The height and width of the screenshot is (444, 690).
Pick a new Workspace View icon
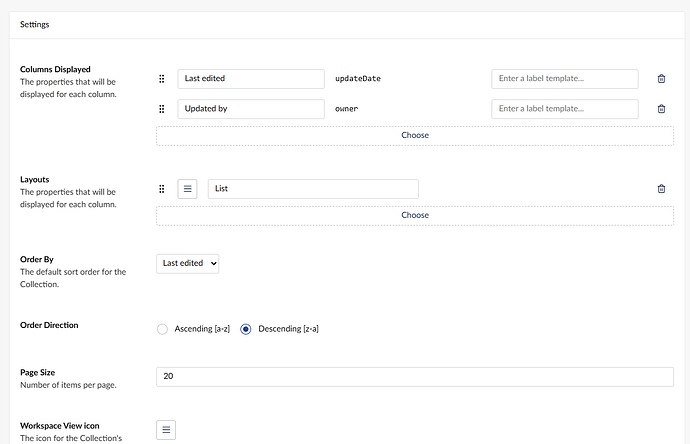[166, 430]
